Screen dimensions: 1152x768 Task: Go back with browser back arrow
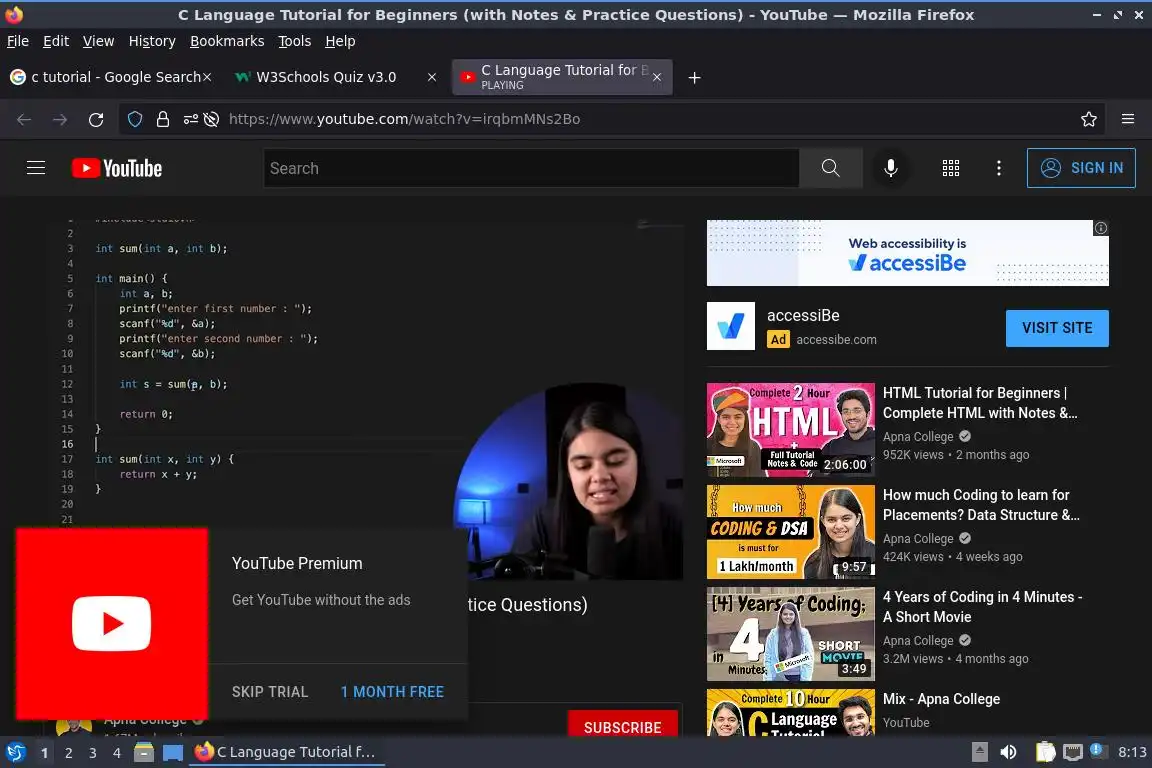pyautogui.click(x=24, y=119)
